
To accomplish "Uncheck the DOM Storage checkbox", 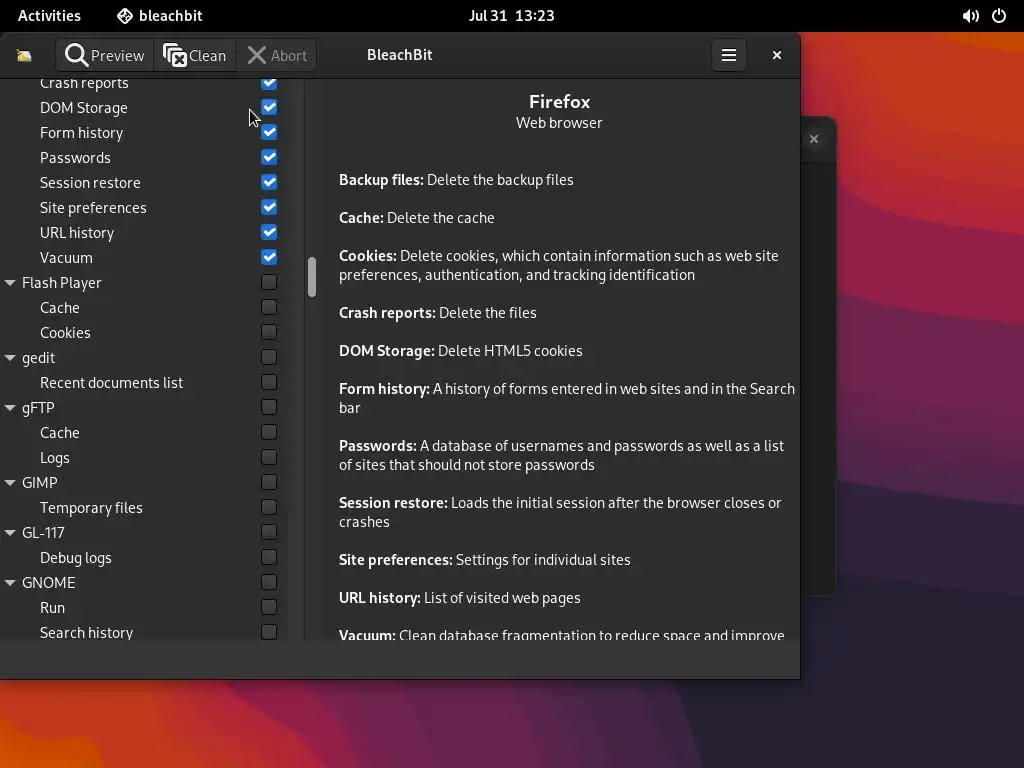I will [x=269, y=107].
